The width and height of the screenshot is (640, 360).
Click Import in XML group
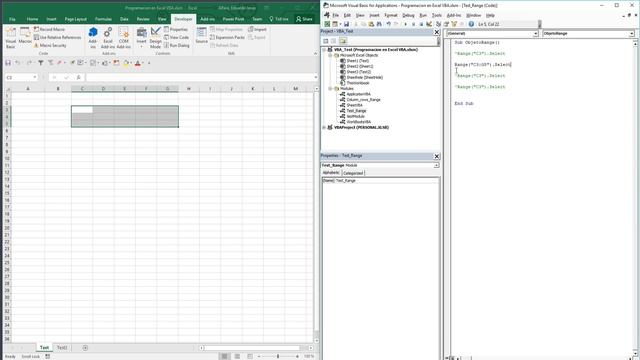click(257, 29)
